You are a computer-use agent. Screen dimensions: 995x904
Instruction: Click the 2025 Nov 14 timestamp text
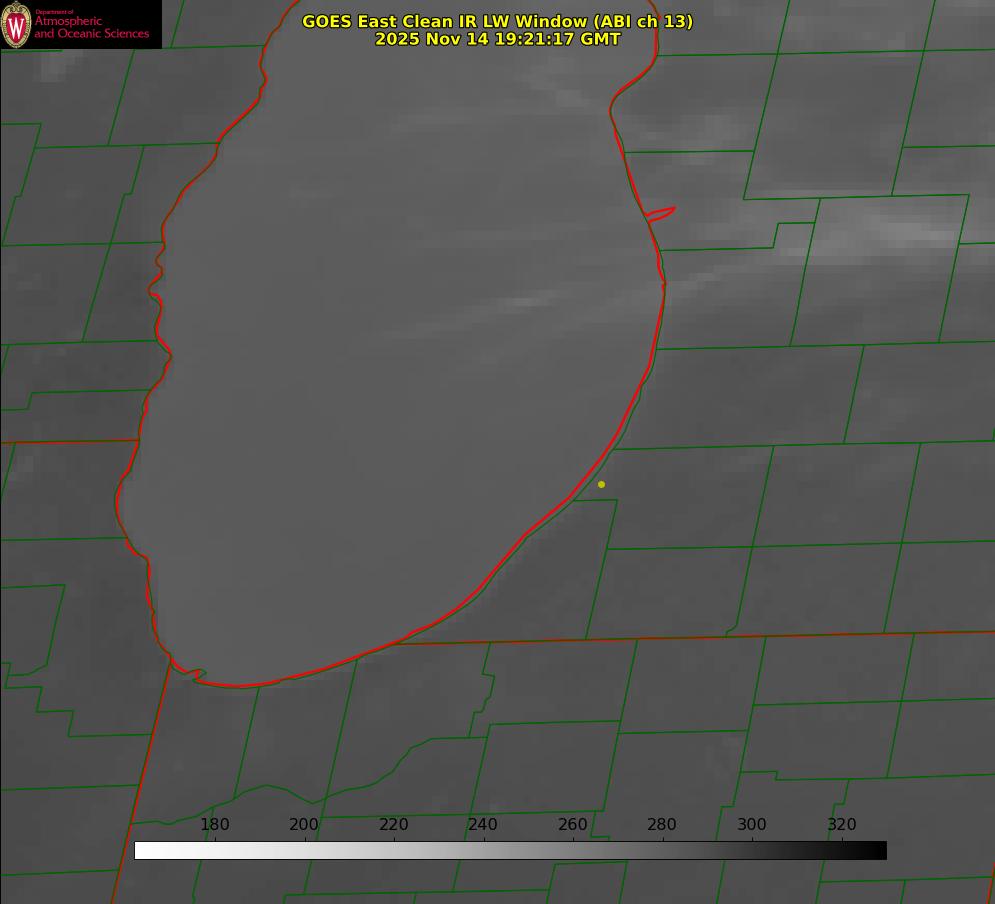[x=497, y=40]
